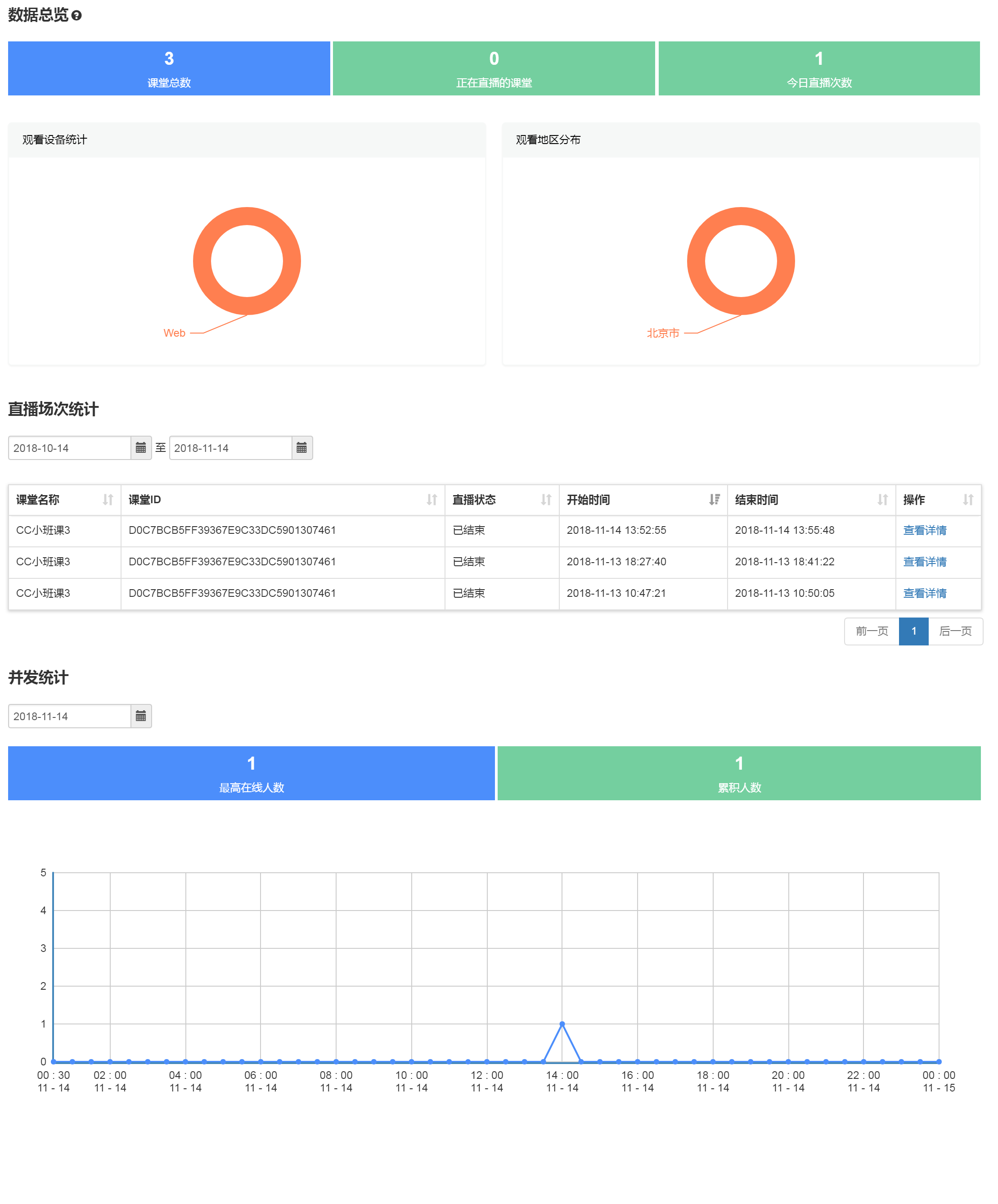998x1204 pixels.
Task: Click the 2018-10-14 start date field
Action: coord(69,448)
